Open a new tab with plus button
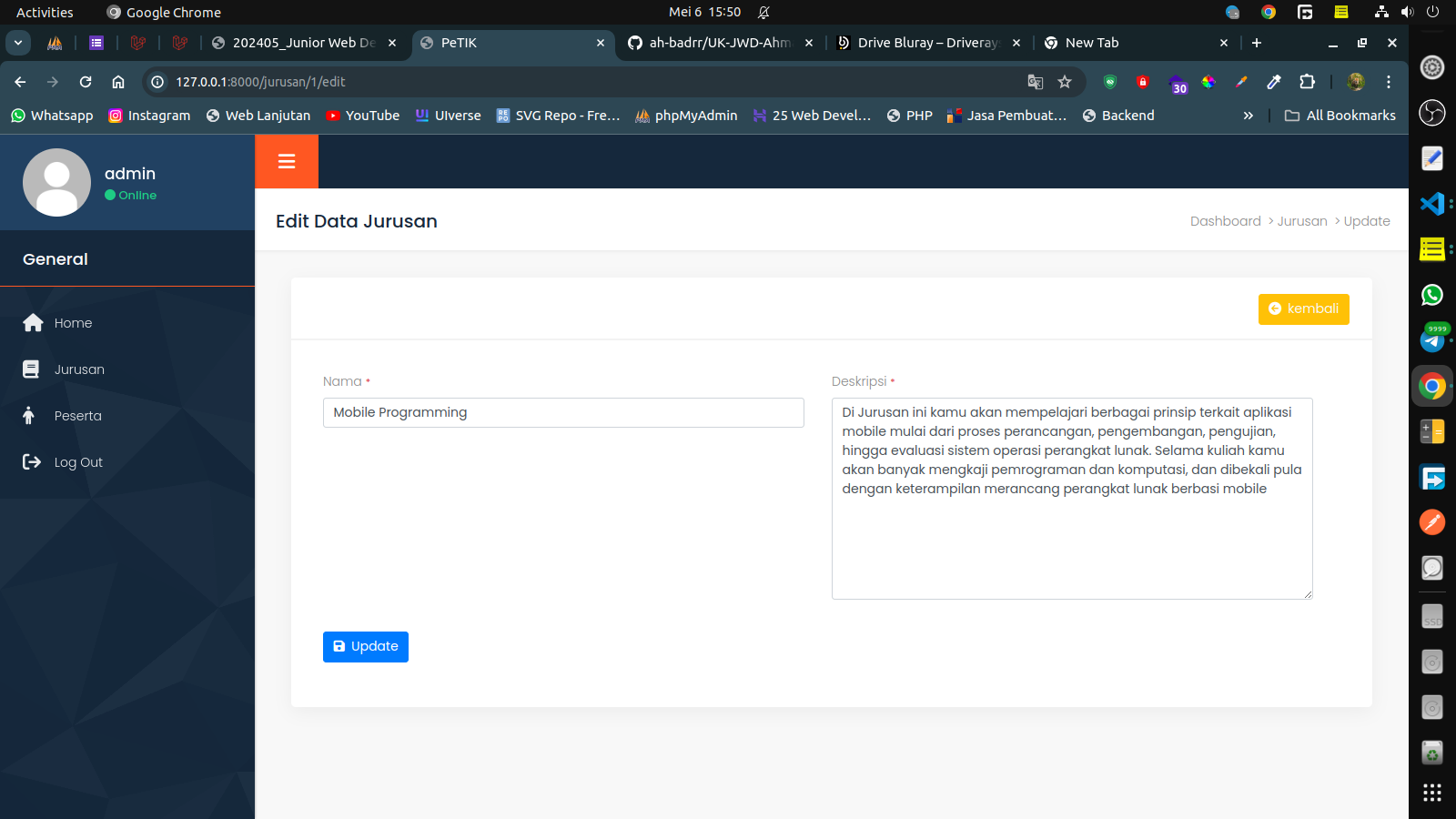 1257,43
